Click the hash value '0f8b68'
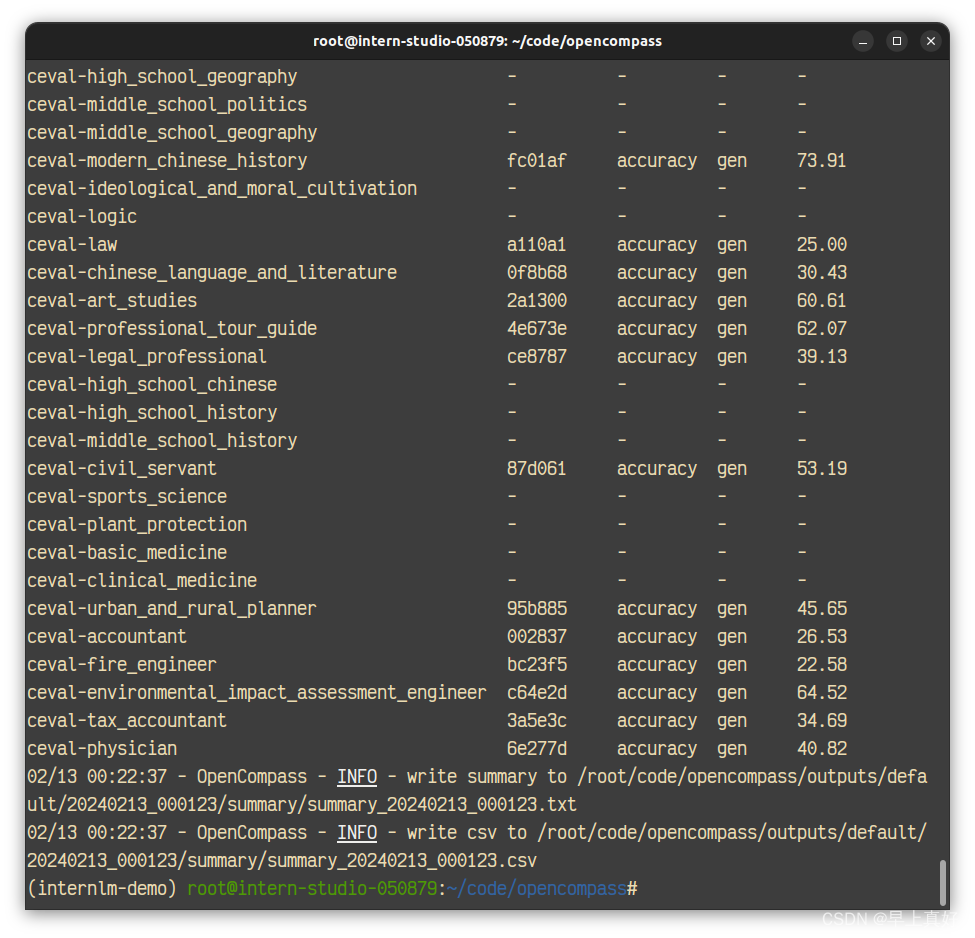The image size is (975, 938). pos(537,272)
